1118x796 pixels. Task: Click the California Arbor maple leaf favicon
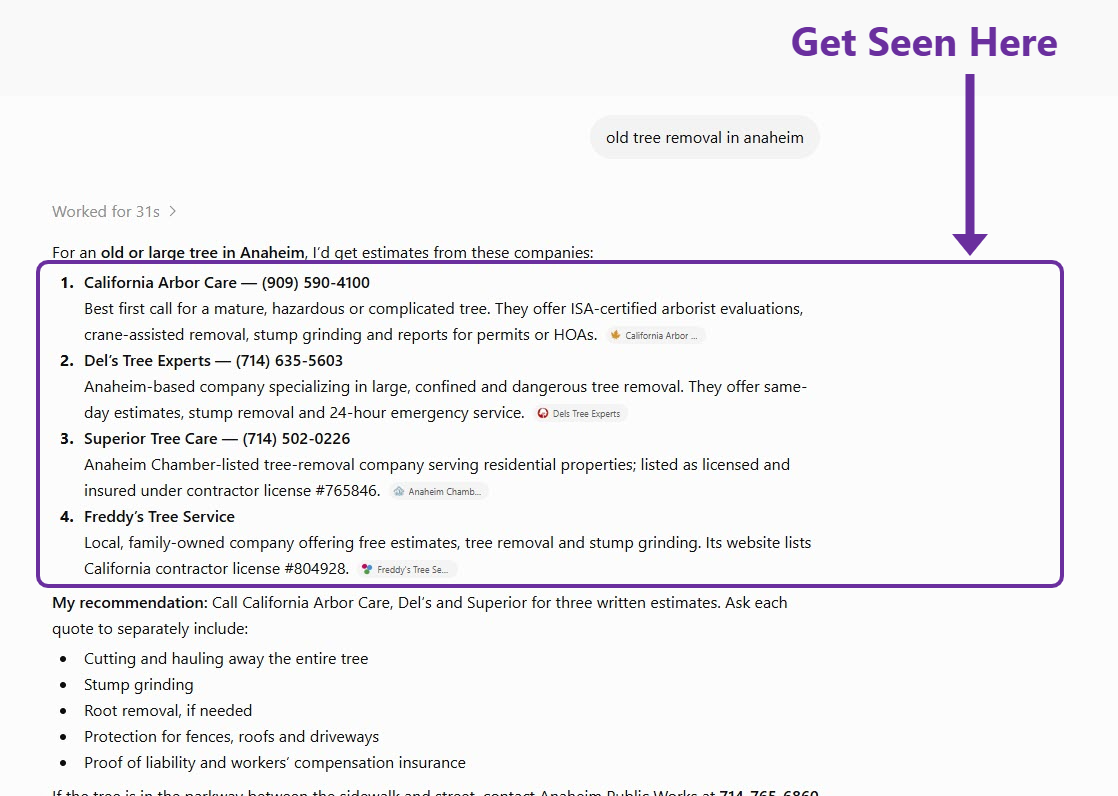coord(615,335)
